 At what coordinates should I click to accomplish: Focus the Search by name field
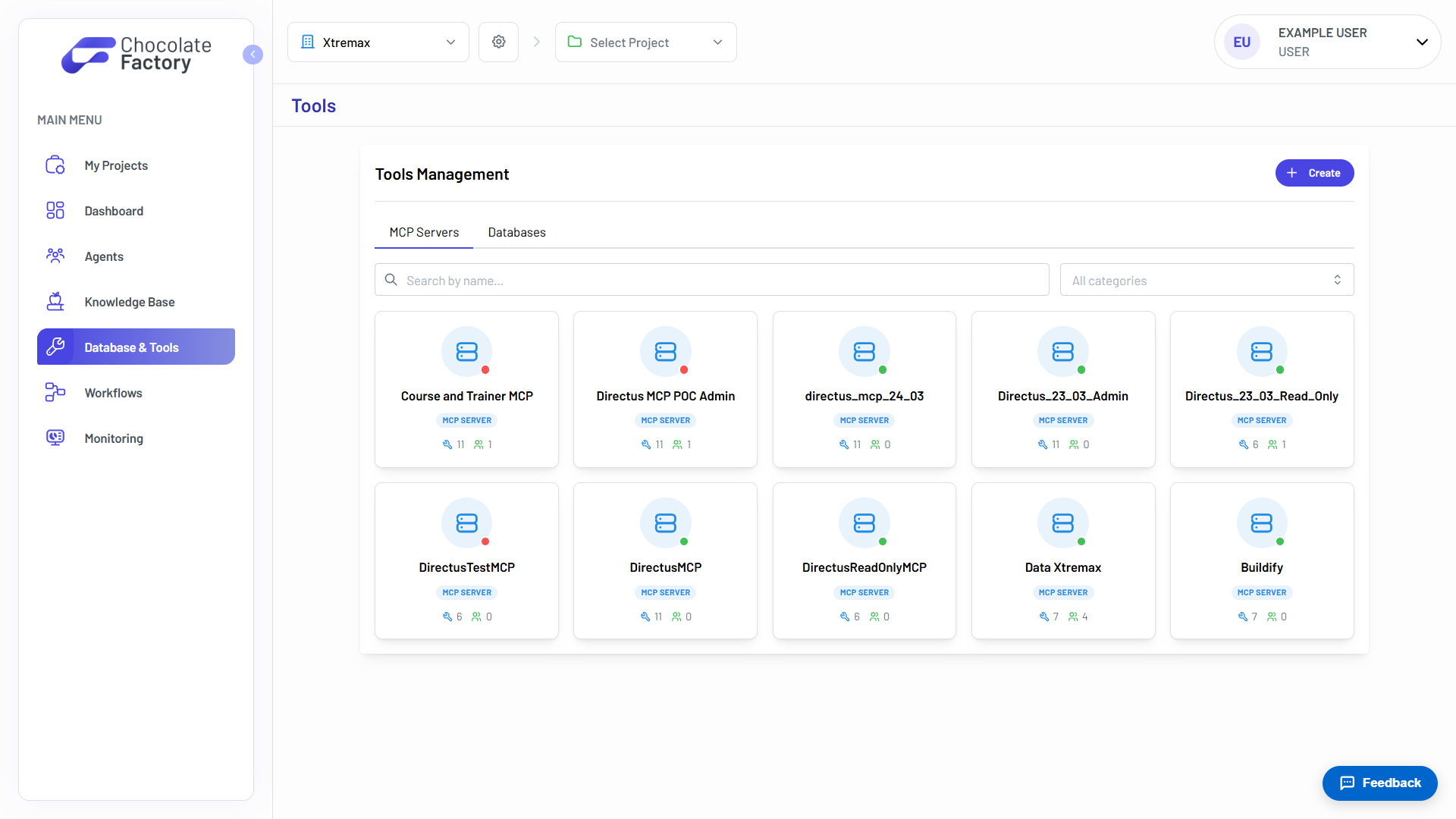click(x=712, y=280)
